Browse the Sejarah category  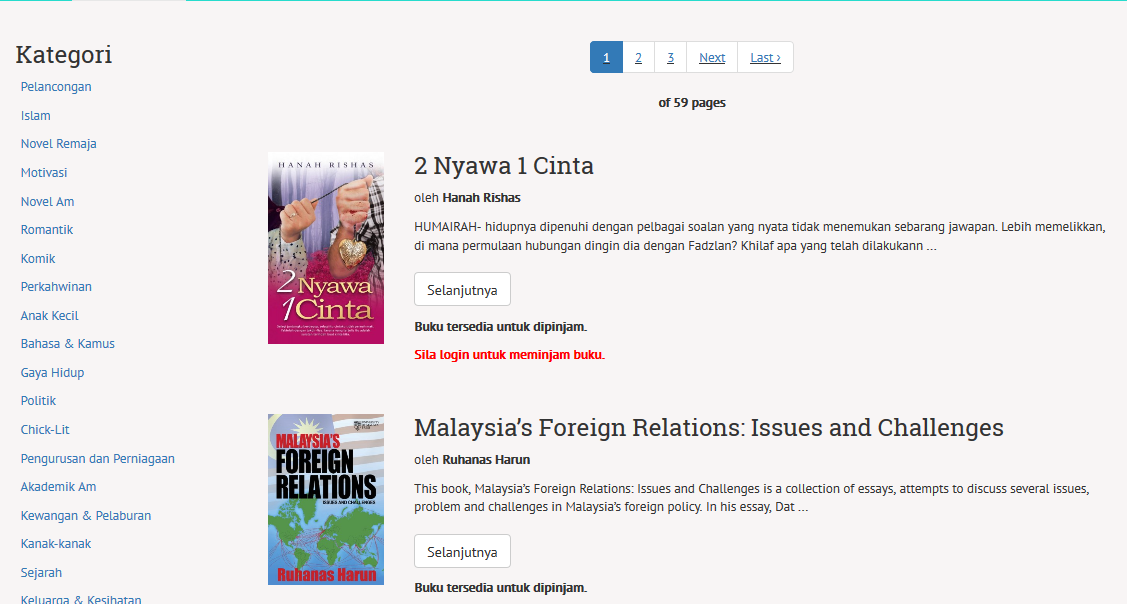pos(42,573)
